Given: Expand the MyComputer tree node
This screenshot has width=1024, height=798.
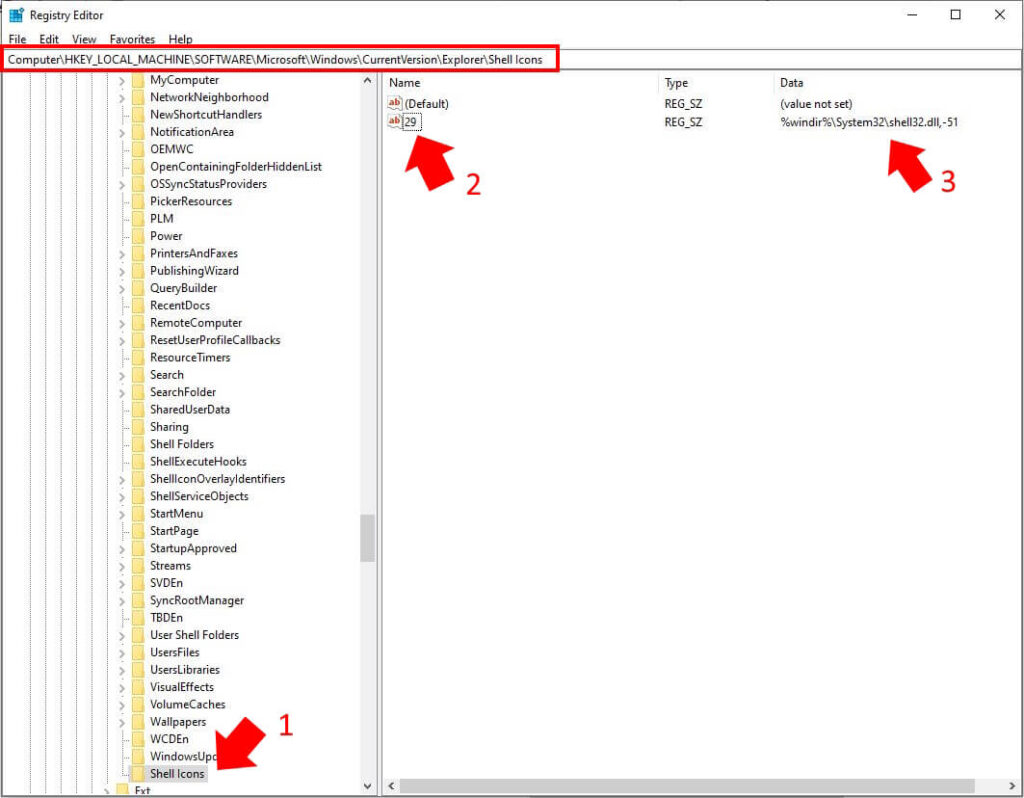Looking at the screenshot, I should pos(122,80).
